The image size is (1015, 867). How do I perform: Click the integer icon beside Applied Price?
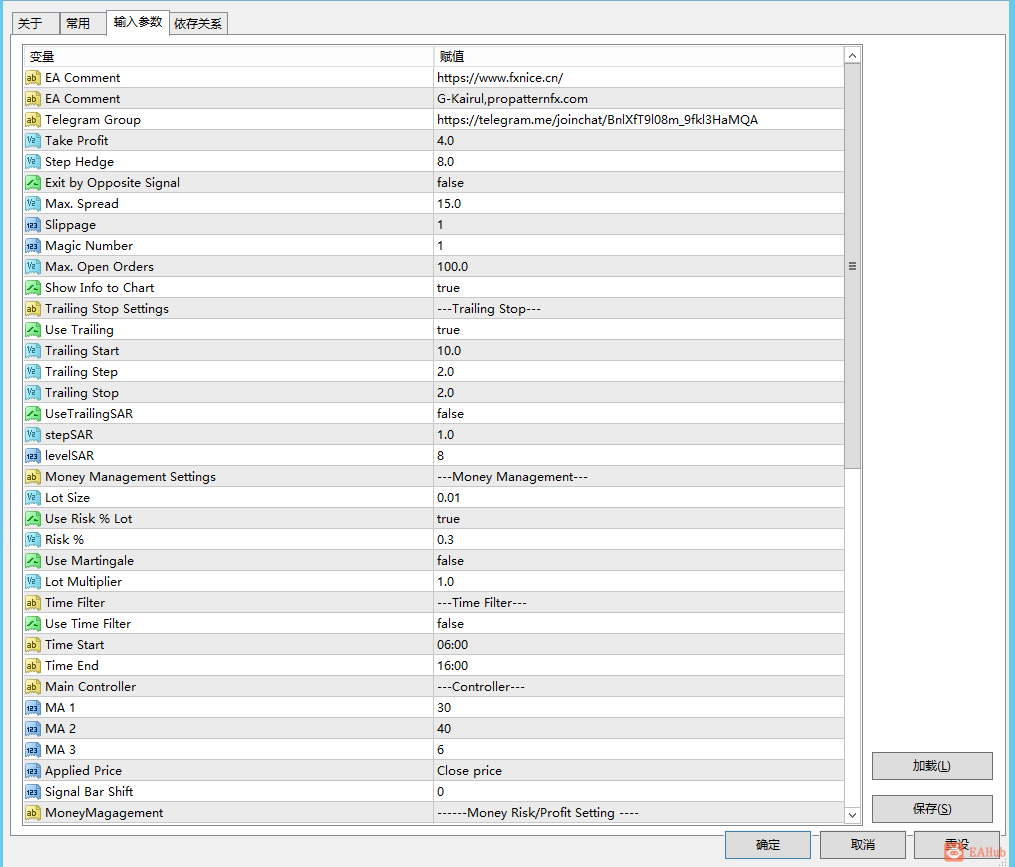point(32,771)
